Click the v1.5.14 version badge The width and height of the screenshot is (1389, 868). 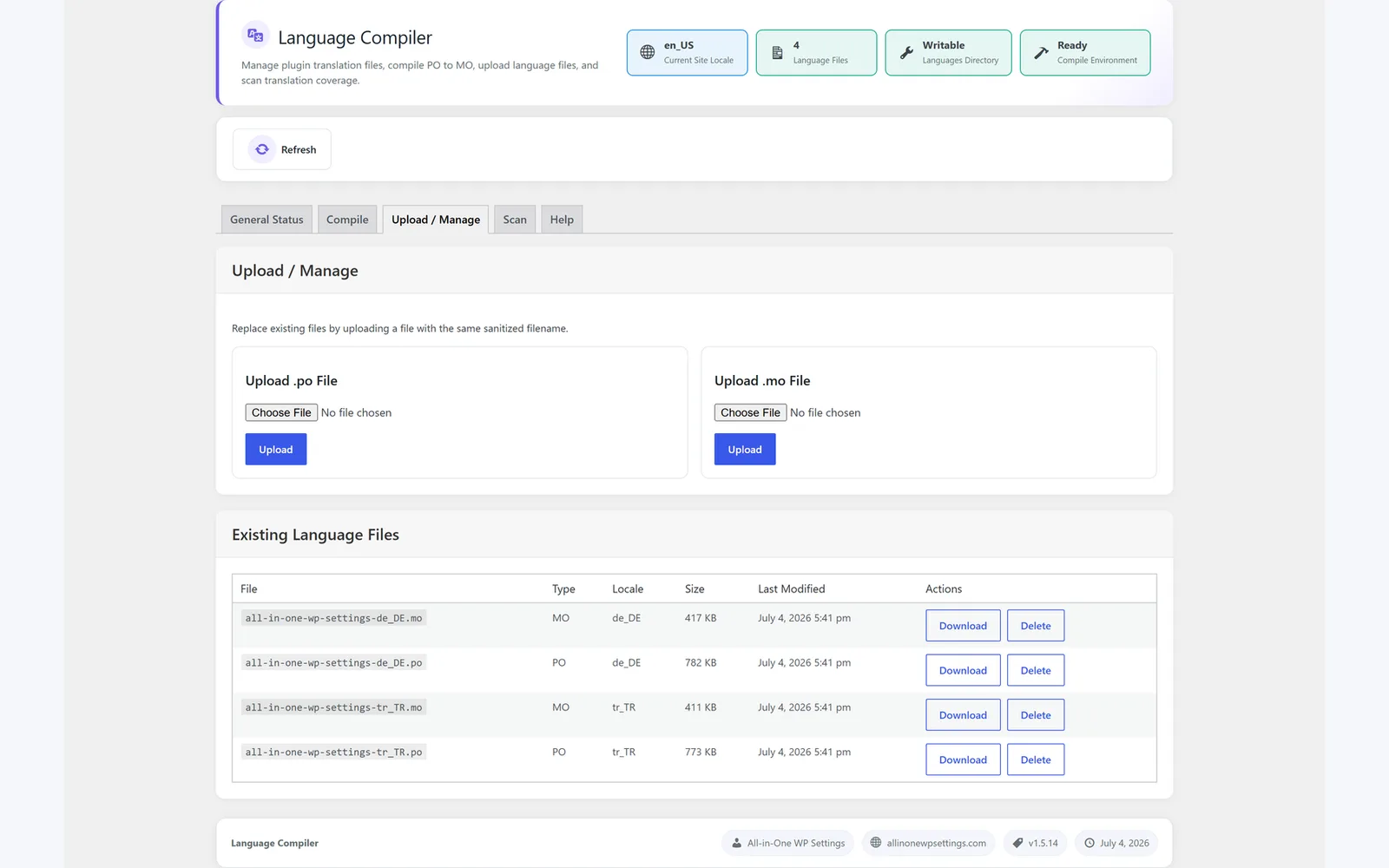(x=1035, y=843)
